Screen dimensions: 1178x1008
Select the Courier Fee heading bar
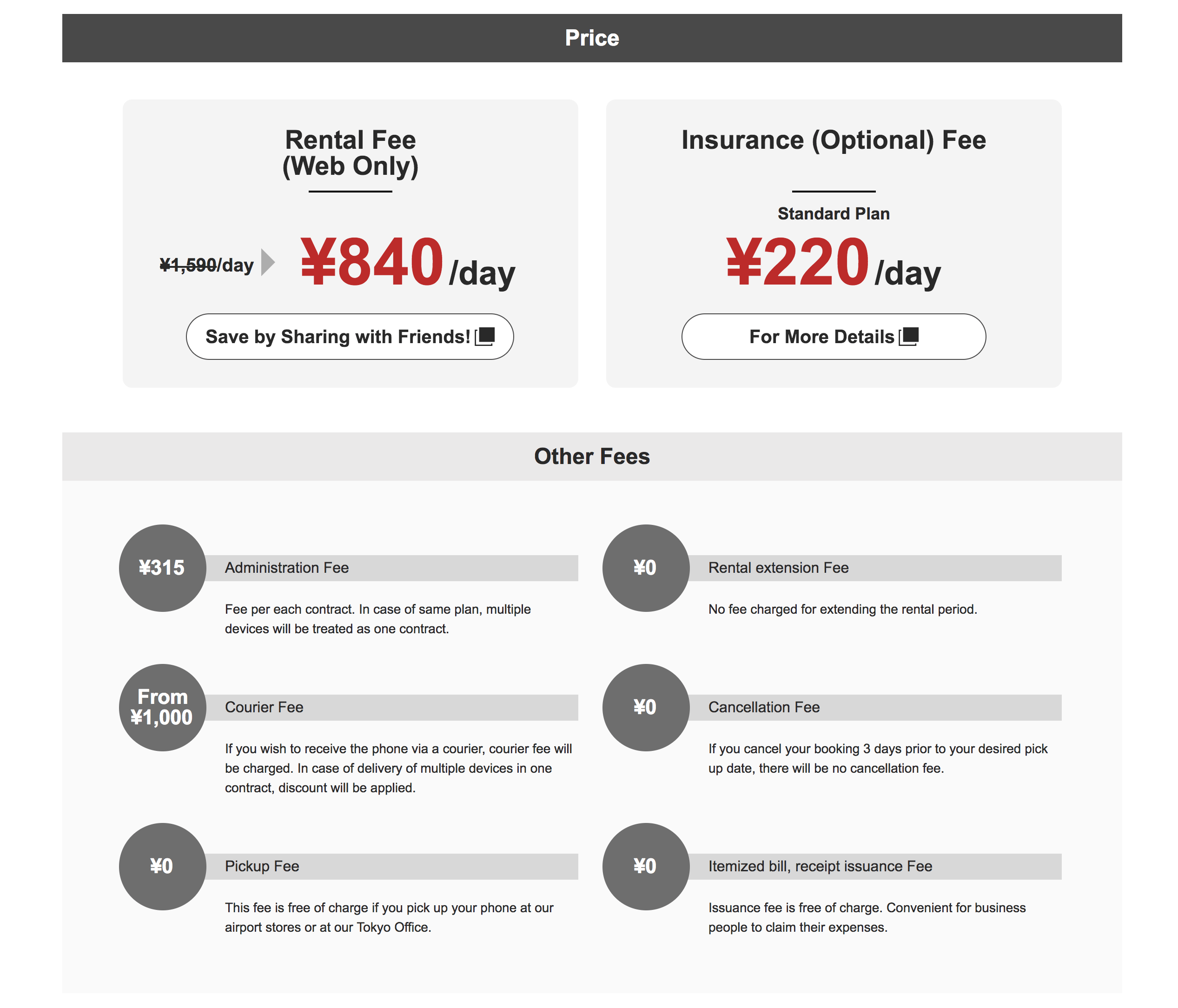(391, 707)
